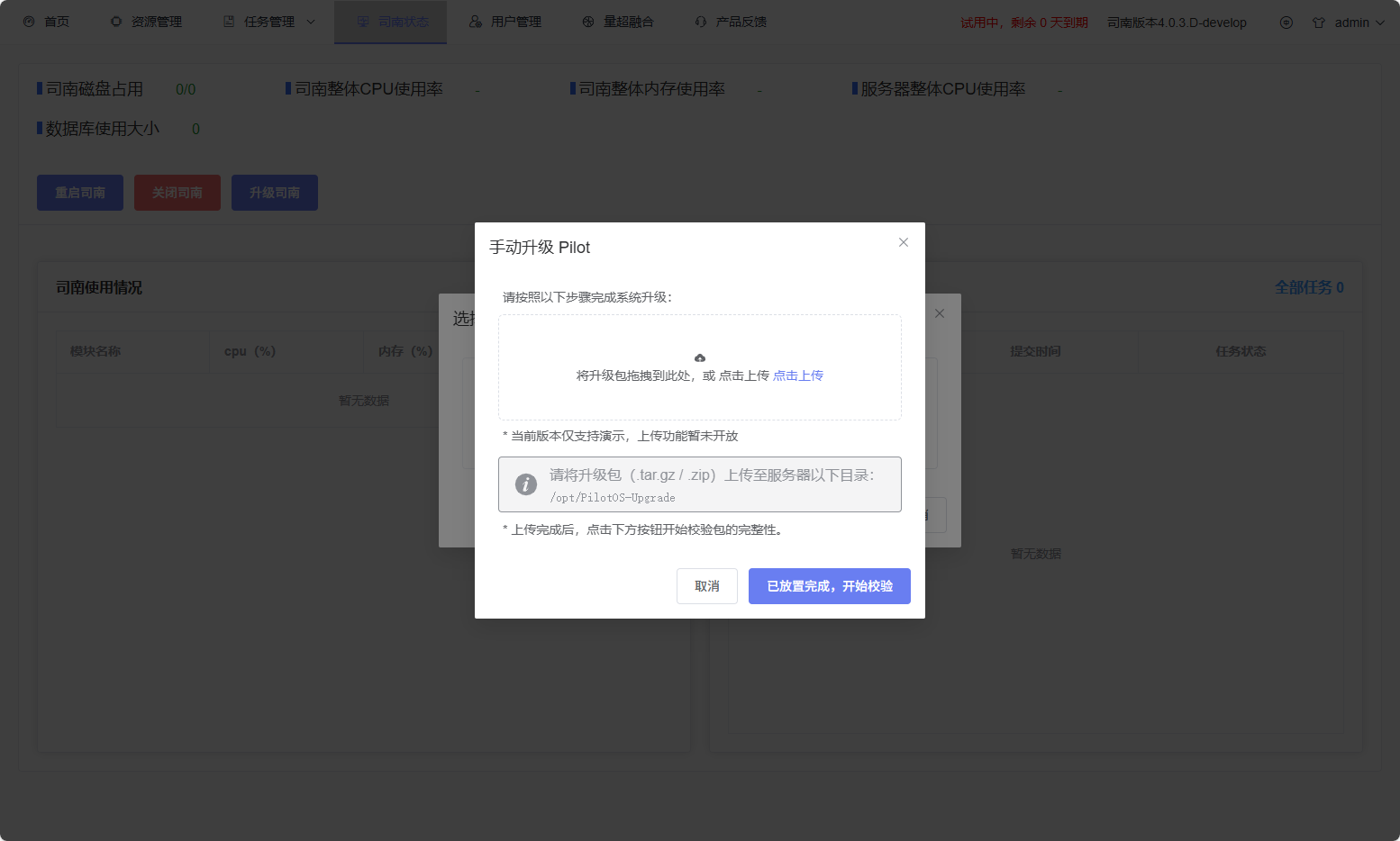Click the cloud upload icon in drop area

700,358
